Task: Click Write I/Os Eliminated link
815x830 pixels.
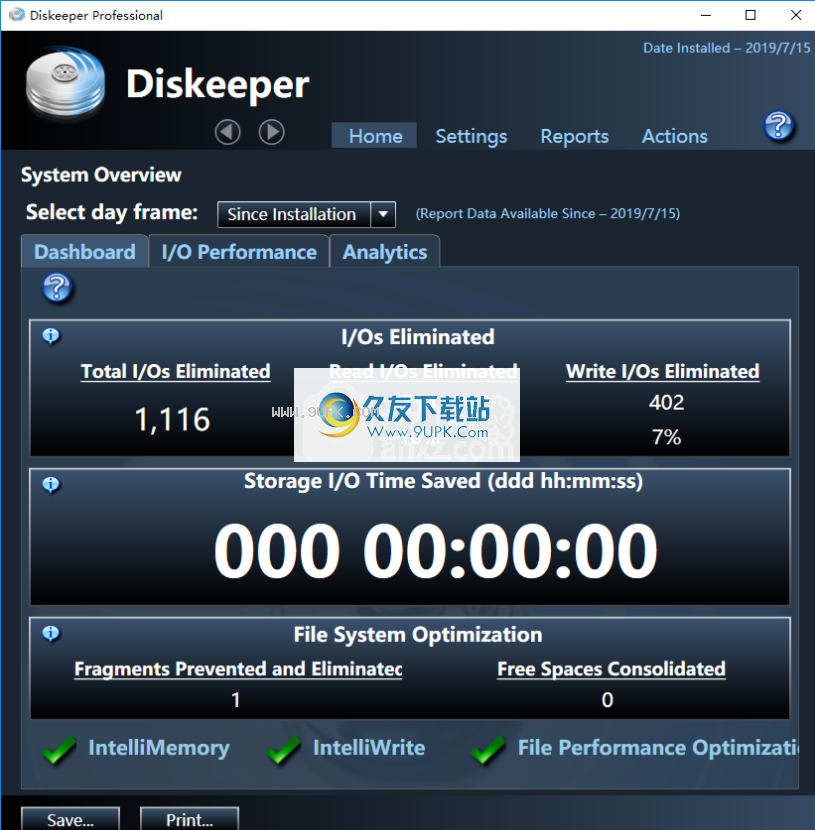Action: tap(663, 372)
